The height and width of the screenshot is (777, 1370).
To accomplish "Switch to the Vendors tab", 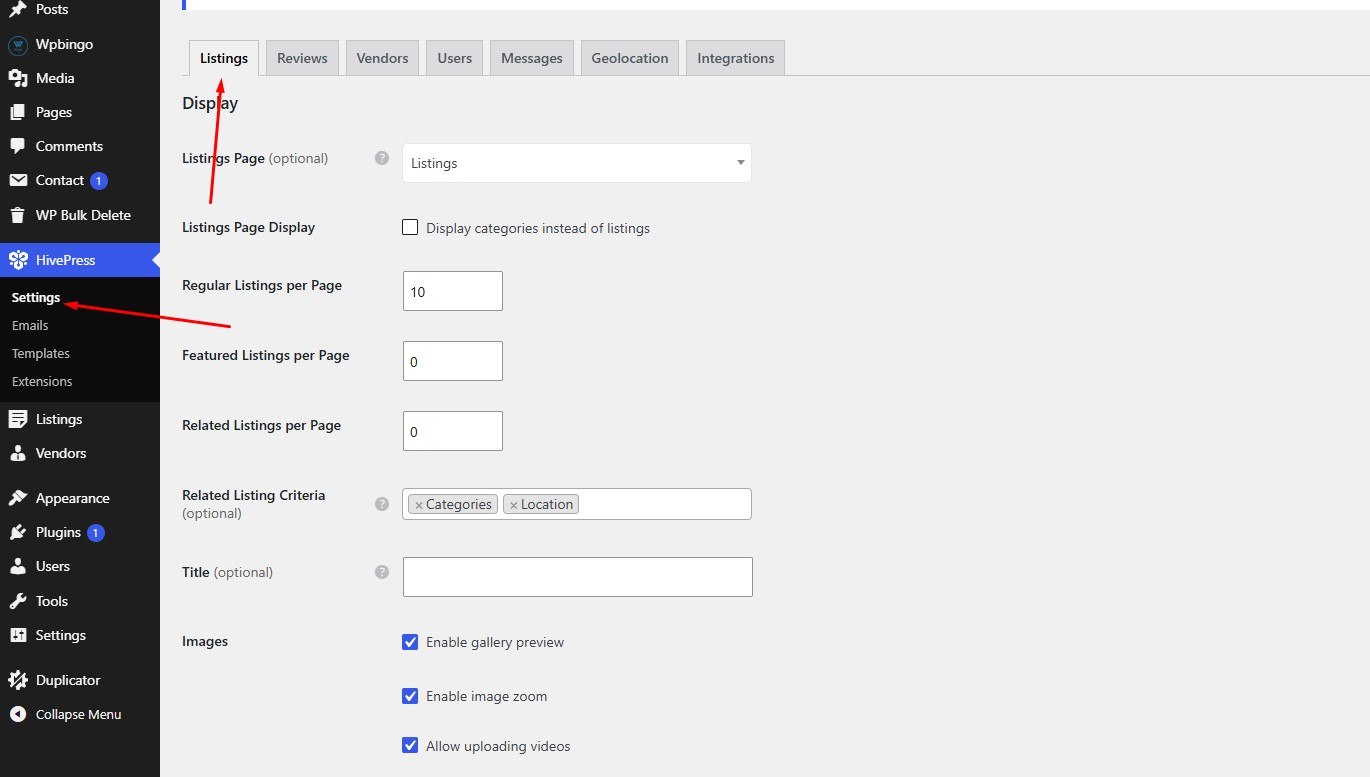I will click(383, 58).
